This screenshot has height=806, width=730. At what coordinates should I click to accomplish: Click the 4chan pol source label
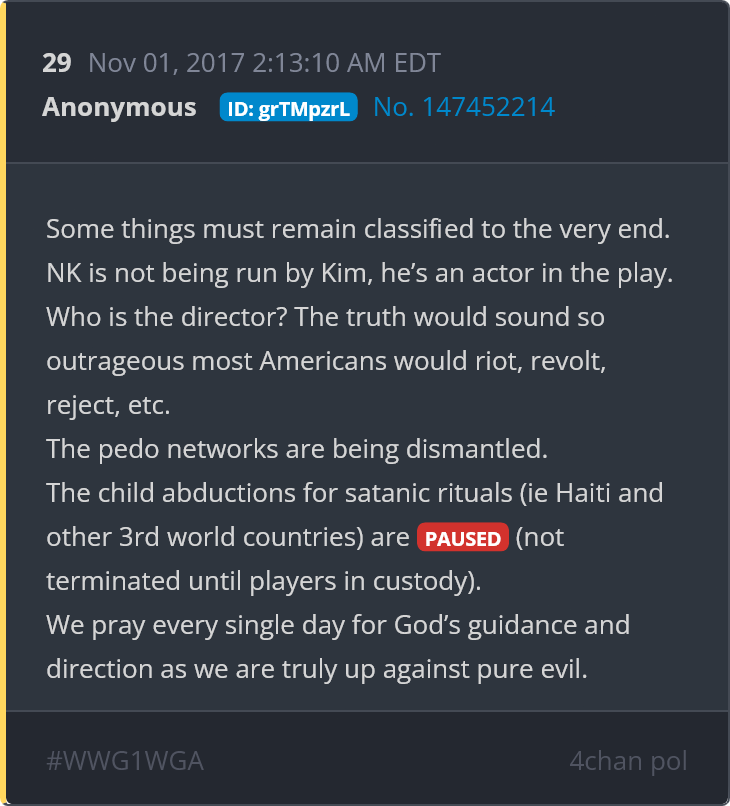point(628,761)
